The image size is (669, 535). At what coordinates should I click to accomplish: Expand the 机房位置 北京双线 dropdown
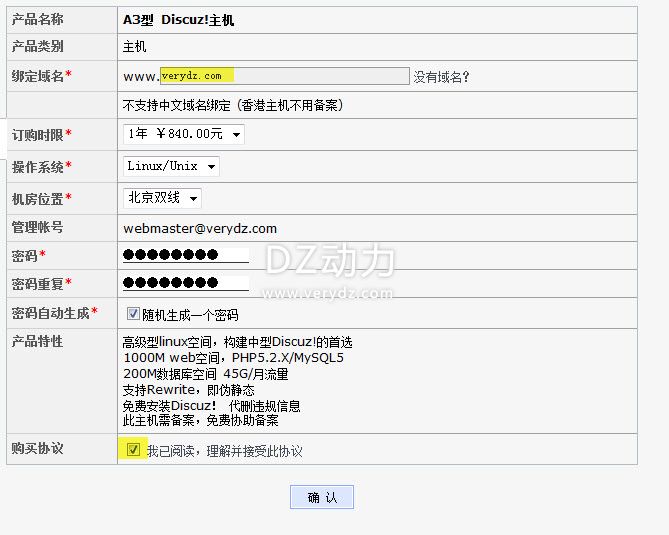coord(162,198)
